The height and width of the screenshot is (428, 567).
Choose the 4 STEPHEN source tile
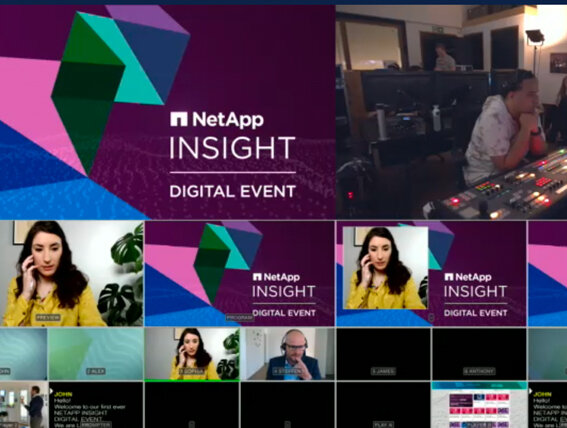click(x=288, y=354)
